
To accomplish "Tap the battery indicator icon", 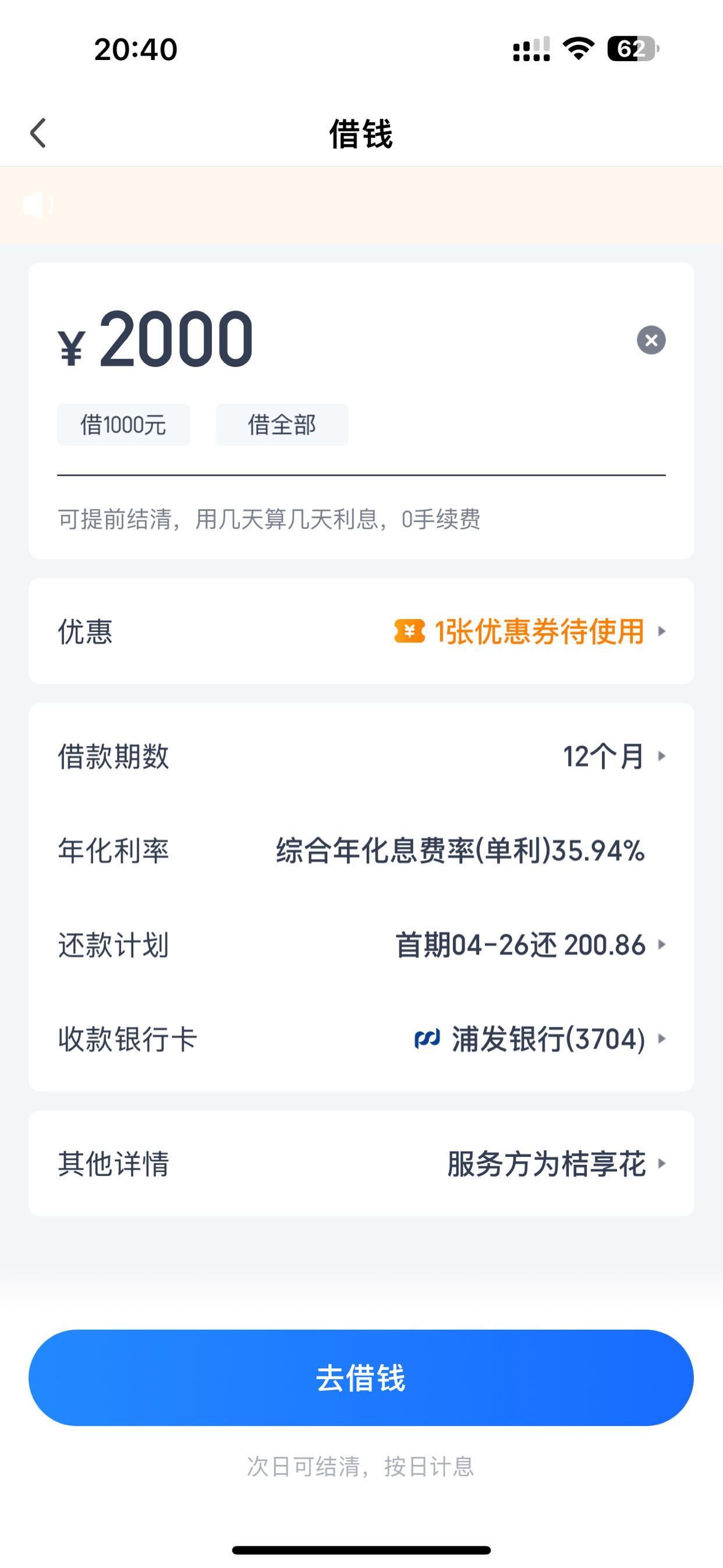I will tap(633, 49).
